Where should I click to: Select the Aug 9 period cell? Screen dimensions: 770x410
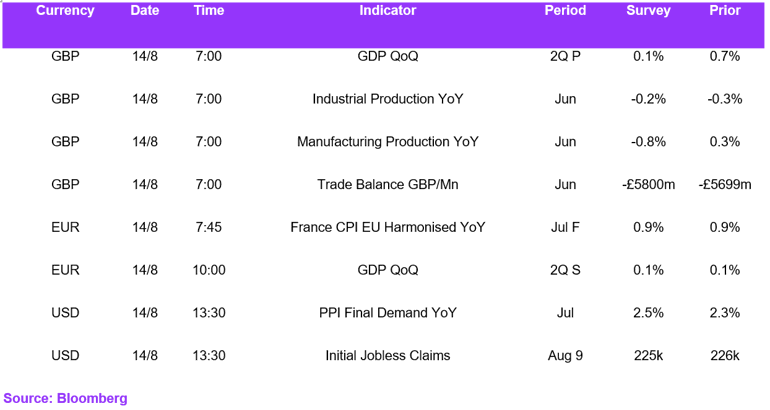point(565,355)
